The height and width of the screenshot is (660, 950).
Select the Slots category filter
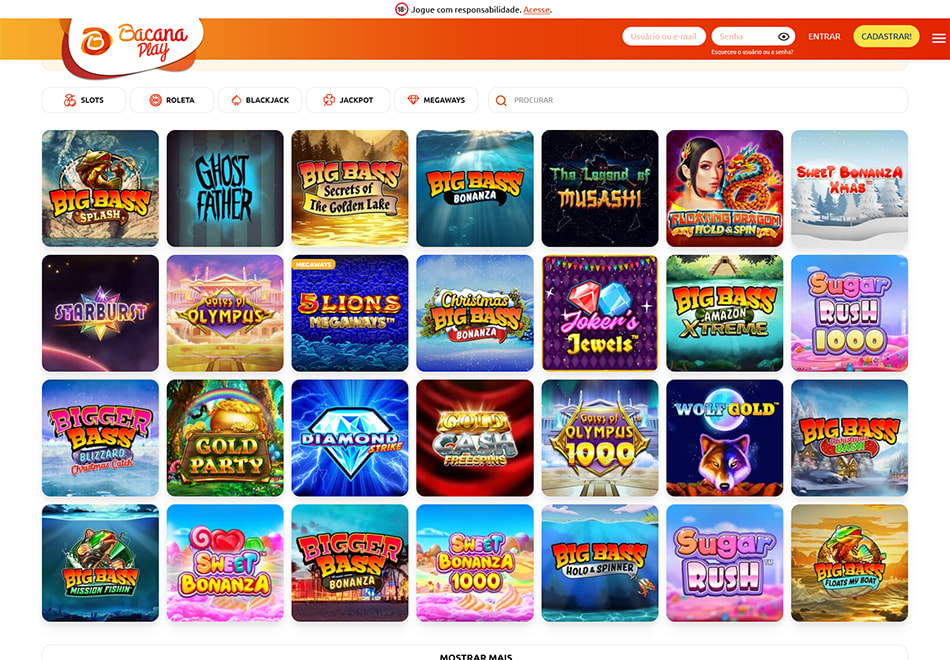pos(84,100)
